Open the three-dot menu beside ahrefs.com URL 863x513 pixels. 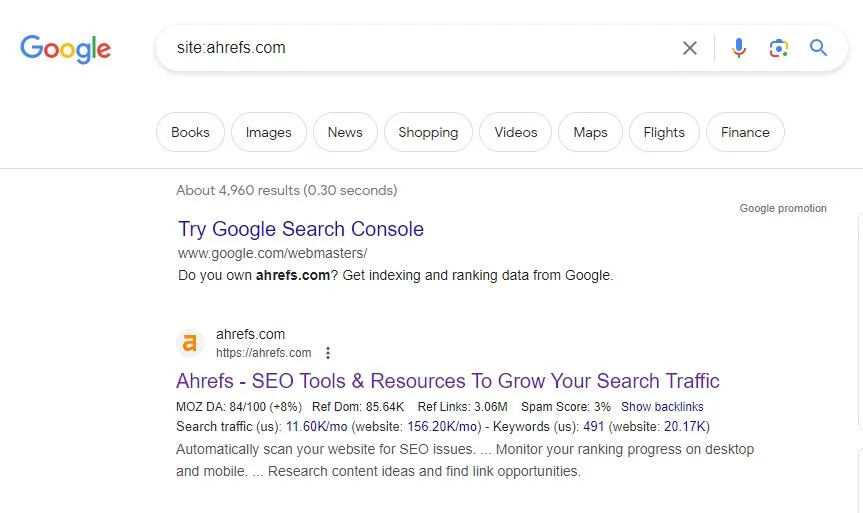[x=328, y=353]
